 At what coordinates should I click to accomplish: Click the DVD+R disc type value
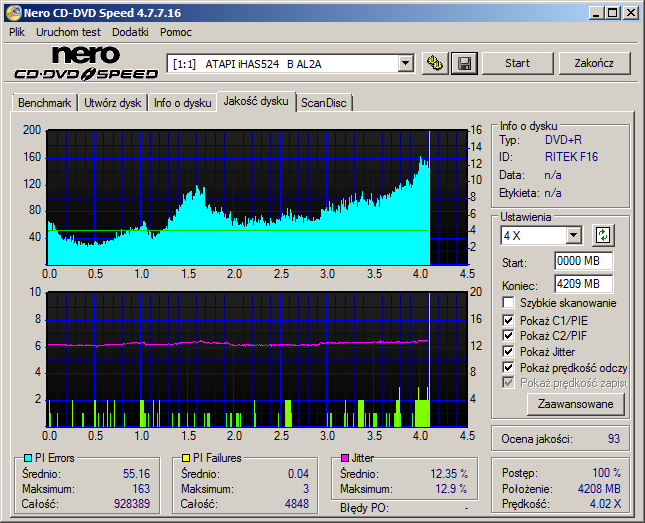point(563,140)
